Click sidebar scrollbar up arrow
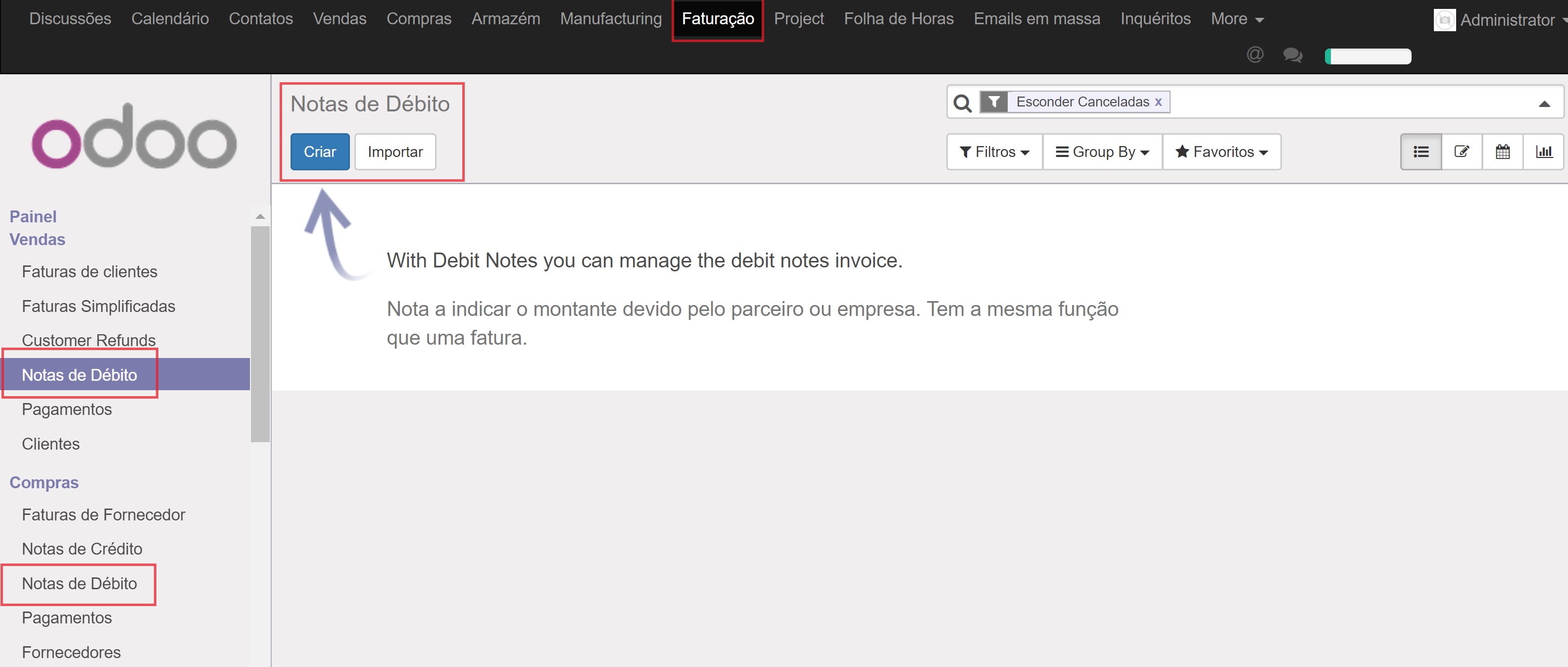This screenshot has width=1568, height=667. (x=260, y=216)
